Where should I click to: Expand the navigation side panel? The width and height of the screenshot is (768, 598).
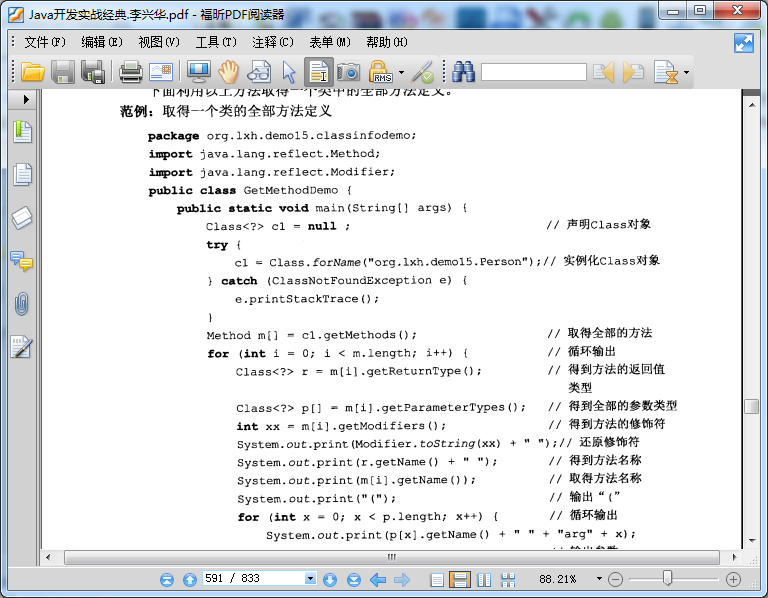click(x=26, y=99)
